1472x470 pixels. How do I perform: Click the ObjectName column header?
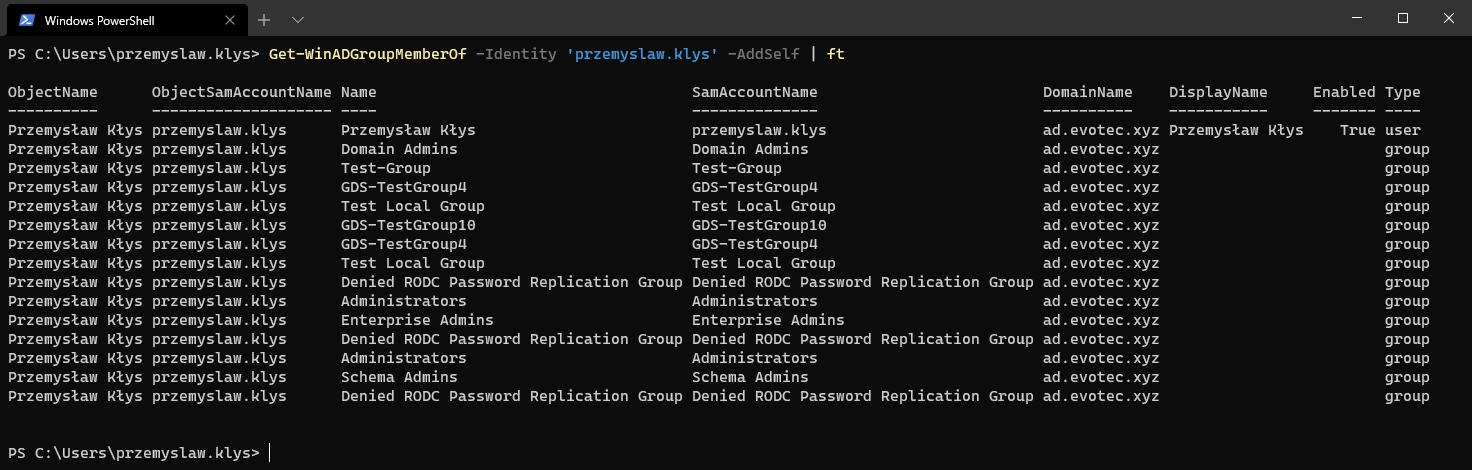coord(52,92)
